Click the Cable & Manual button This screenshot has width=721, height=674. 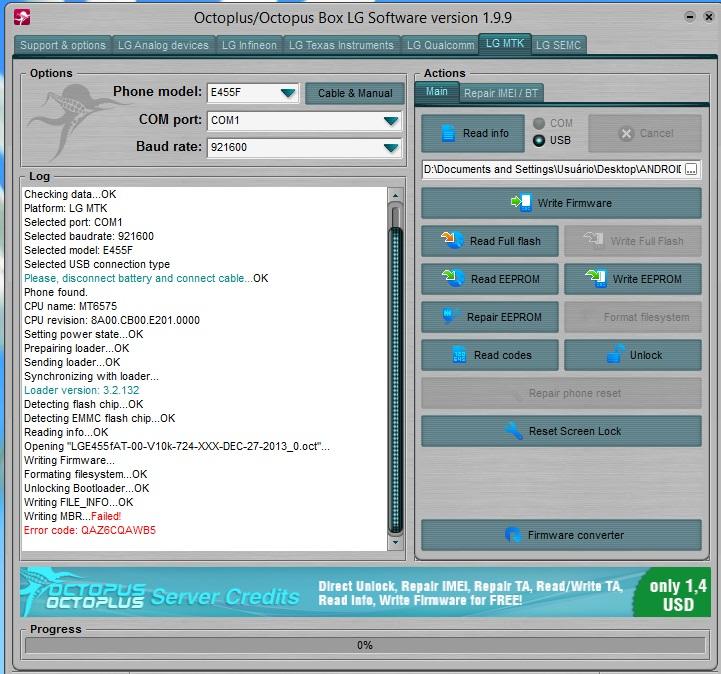click(355, 93)
